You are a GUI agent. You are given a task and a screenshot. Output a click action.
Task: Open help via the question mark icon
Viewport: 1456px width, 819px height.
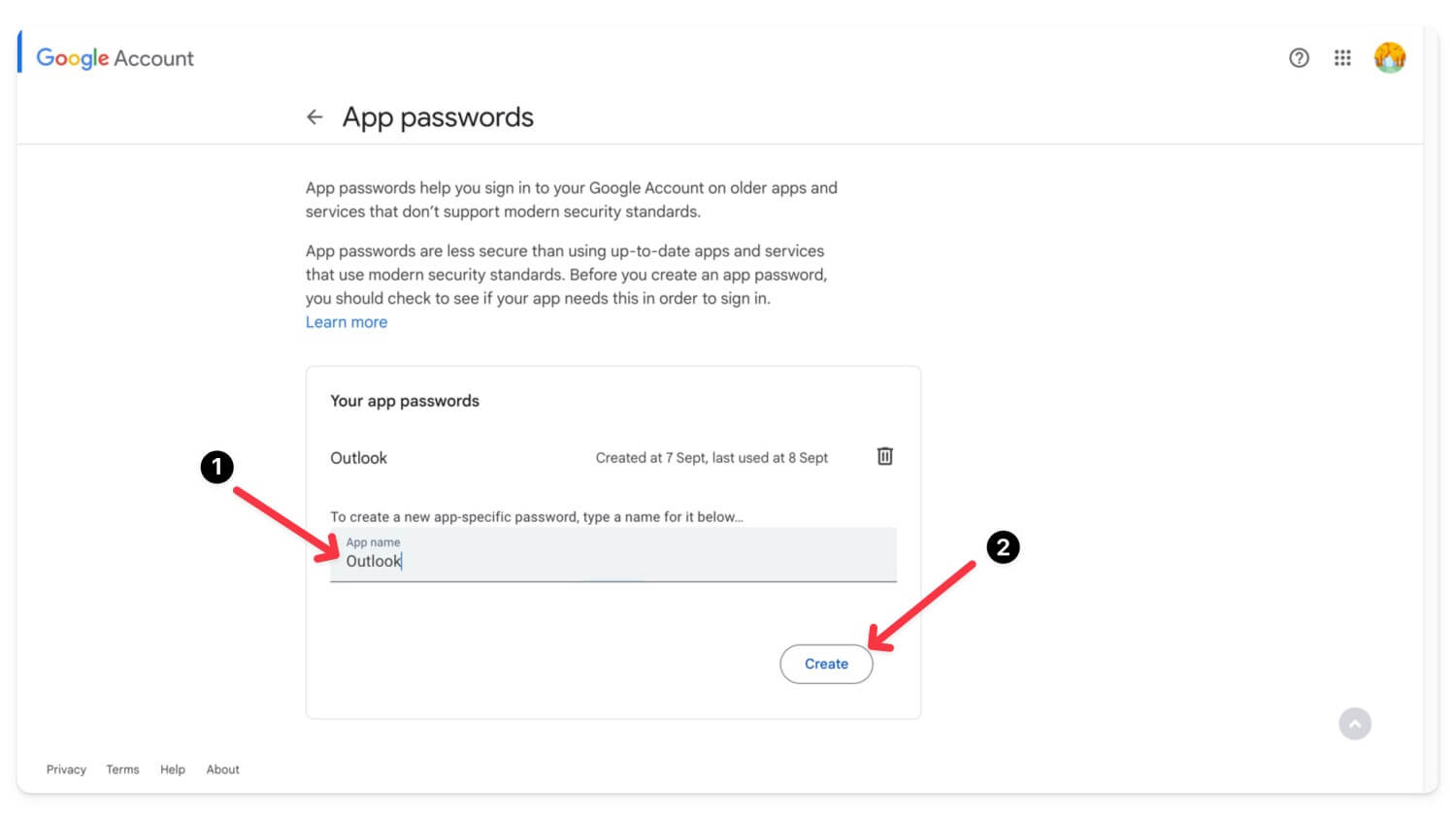1299,58
